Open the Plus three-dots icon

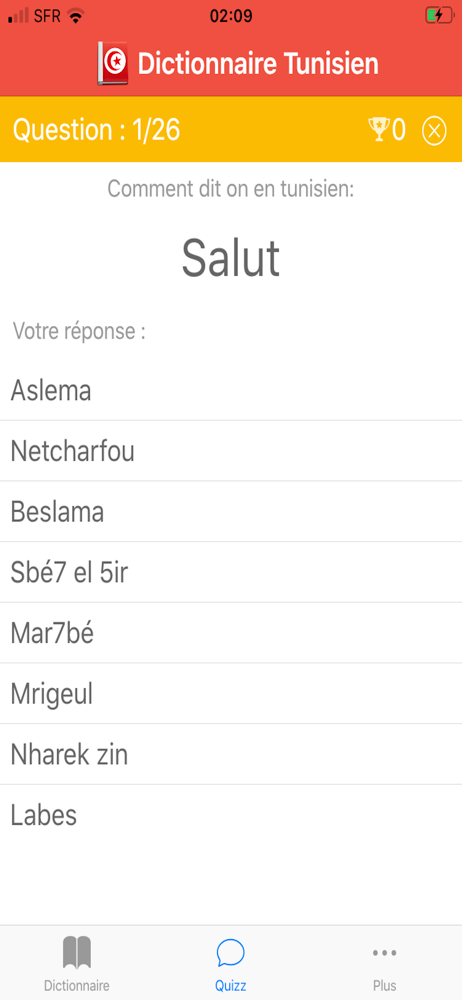[385, 953]
